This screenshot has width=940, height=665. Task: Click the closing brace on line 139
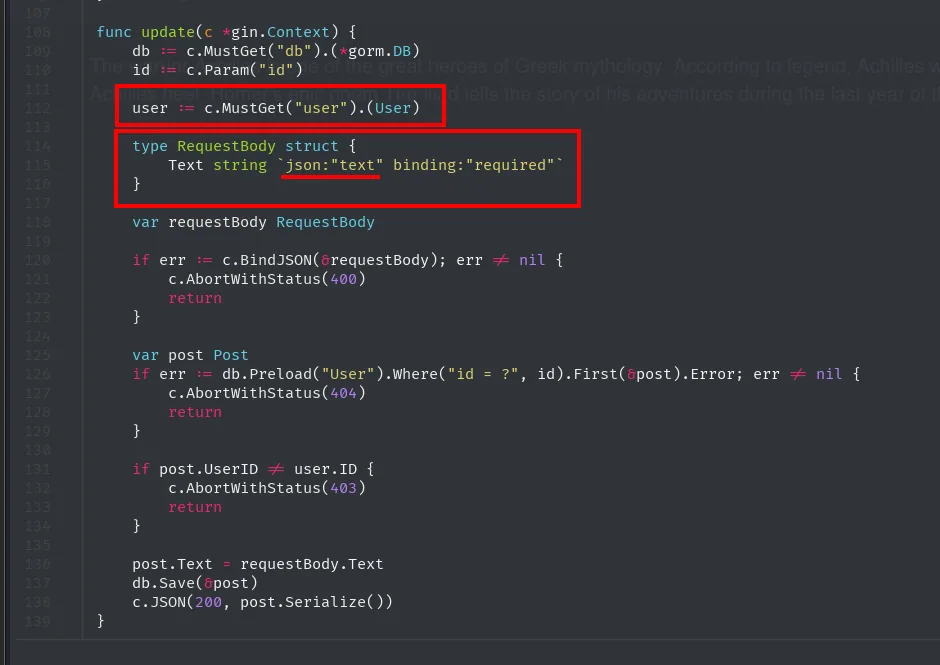coord(101,621)
